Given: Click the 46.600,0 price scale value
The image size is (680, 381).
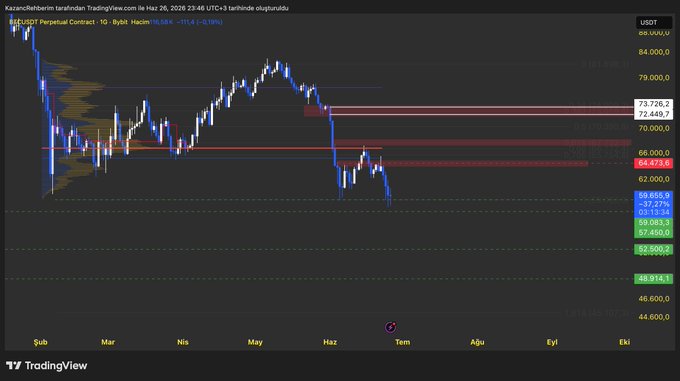Looking at the screenshot, I should click(654, 299).
